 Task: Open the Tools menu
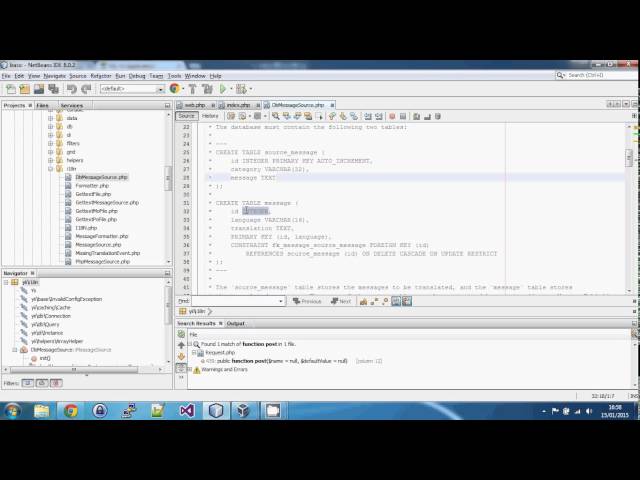[174, 76]
